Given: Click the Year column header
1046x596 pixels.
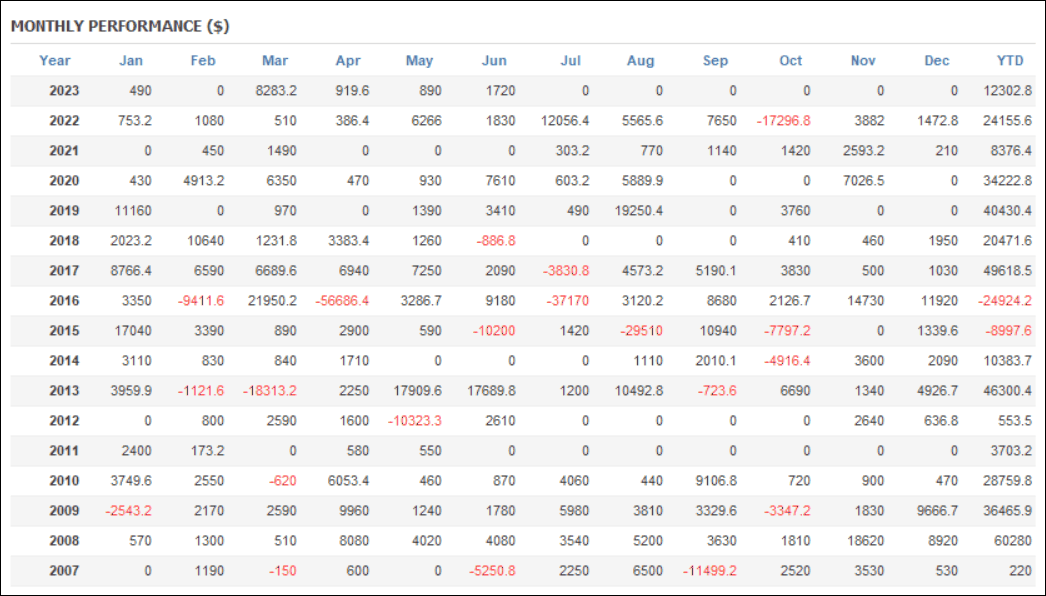Looking at the screenshot, I should [x=55, y=61].
